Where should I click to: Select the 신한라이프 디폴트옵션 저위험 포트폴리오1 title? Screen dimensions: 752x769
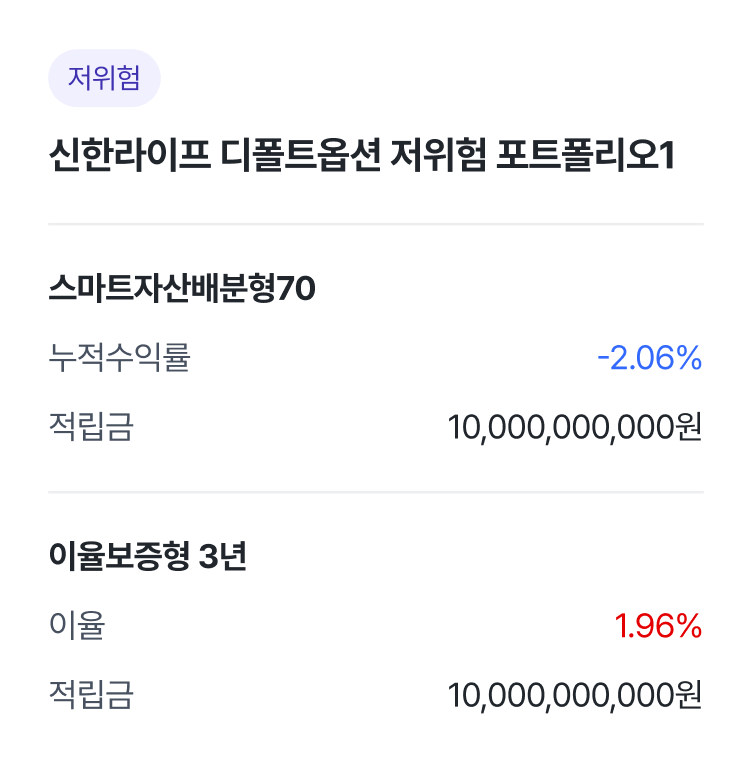(362, 155)
